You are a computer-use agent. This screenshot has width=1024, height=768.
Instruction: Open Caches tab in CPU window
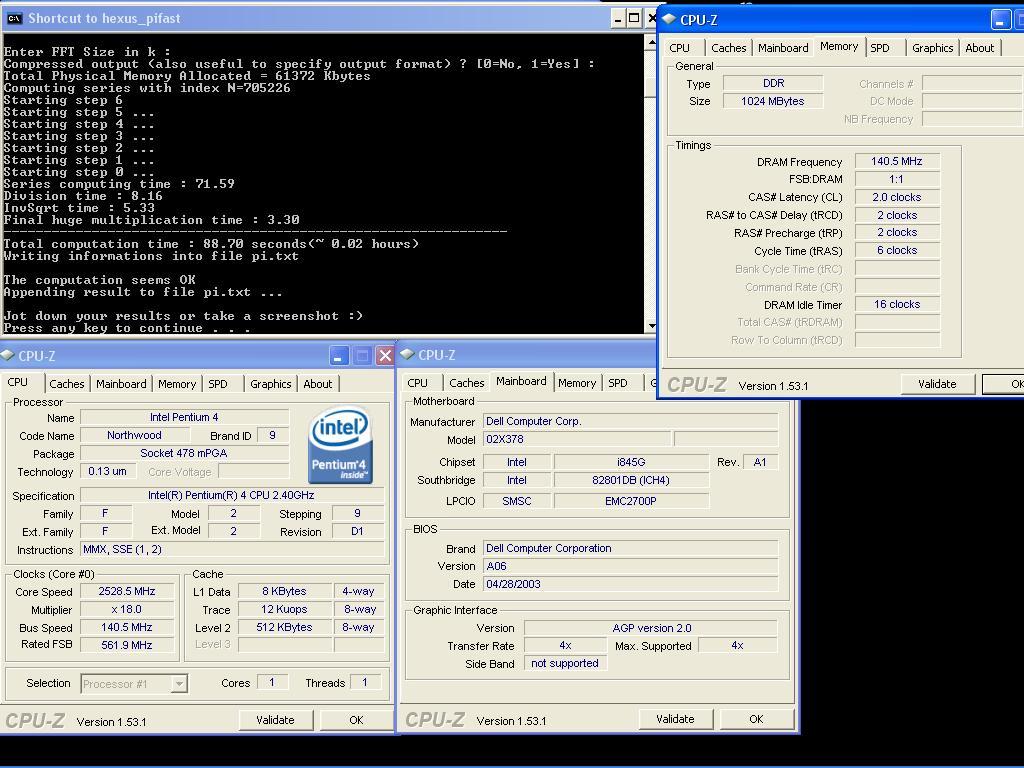(67, 384)
